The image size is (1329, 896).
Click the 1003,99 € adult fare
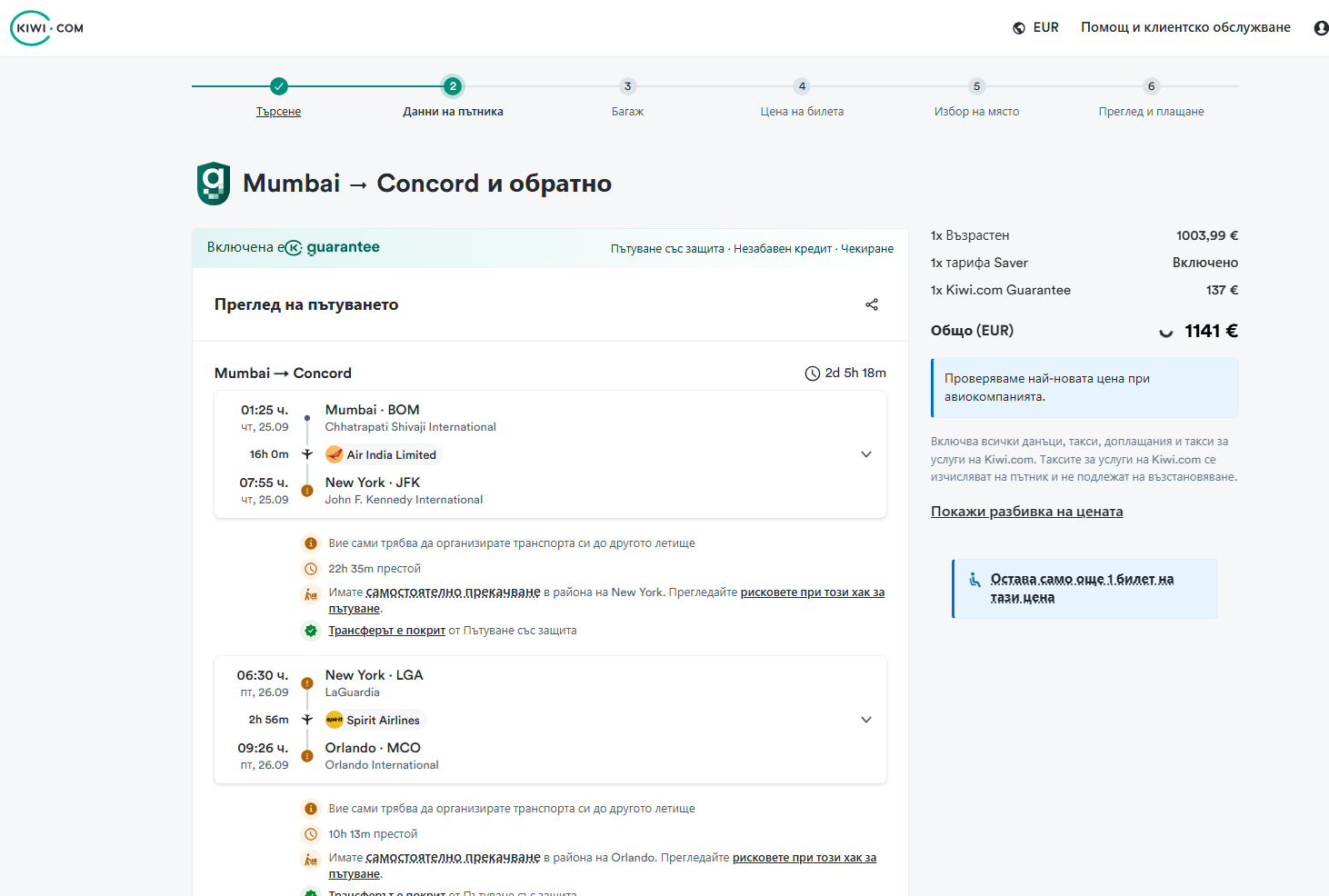pyautogui.click(x=1207, y=236)
